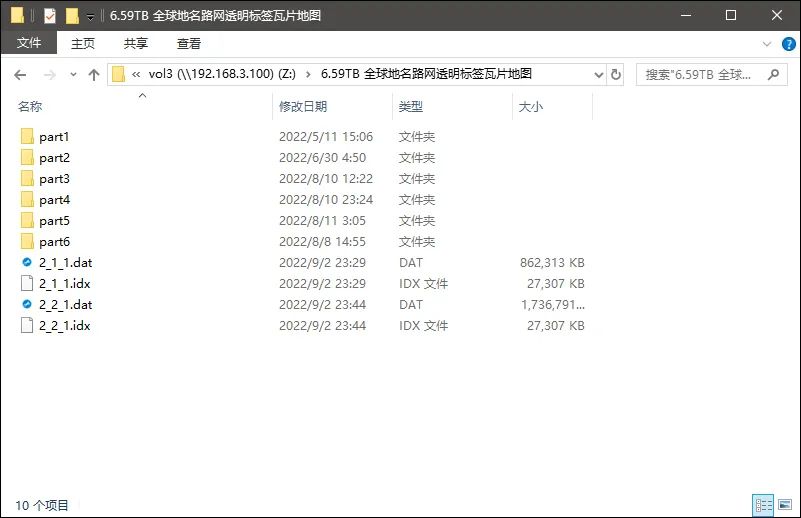Image resolution: width=801 pixels, height=518 pixels.
Task: Click the date 2022/6/30 4:50
Action: pos(322,157)
